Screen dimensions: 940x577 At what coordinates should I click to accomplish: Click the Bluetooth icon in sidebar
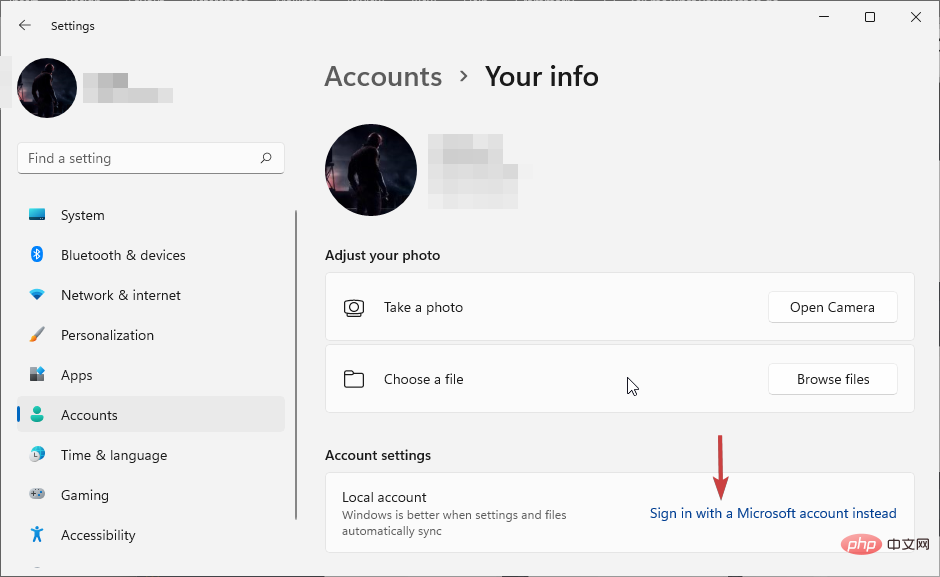[x=37, y=254]
